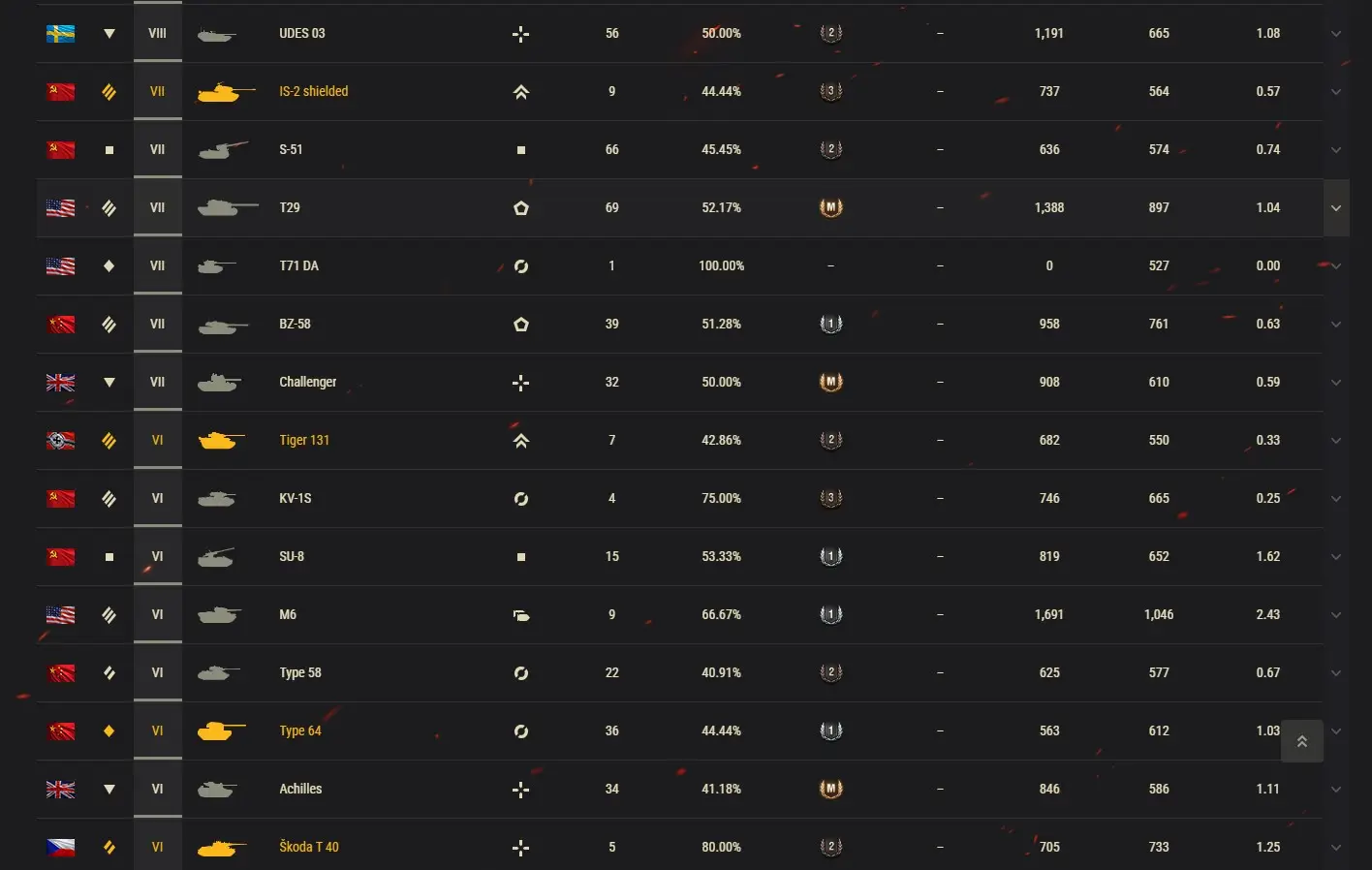Click the SU-8 artillery class square icon
1372x870 pixels.
point(109,557)
